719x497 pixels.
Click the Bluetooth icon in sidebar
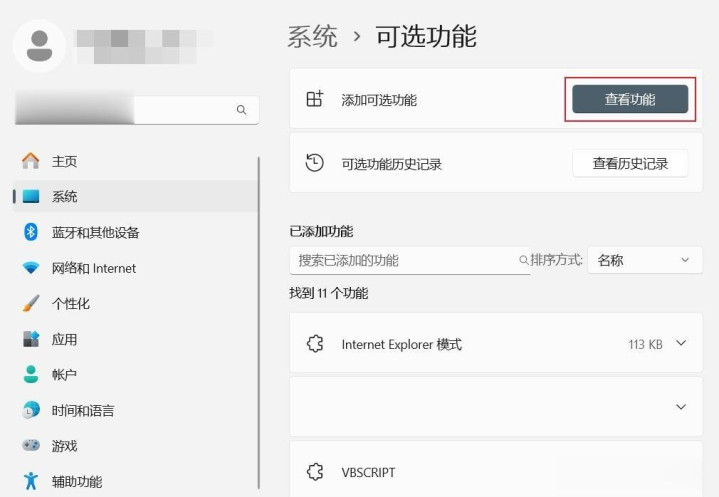tap(31, 232)
